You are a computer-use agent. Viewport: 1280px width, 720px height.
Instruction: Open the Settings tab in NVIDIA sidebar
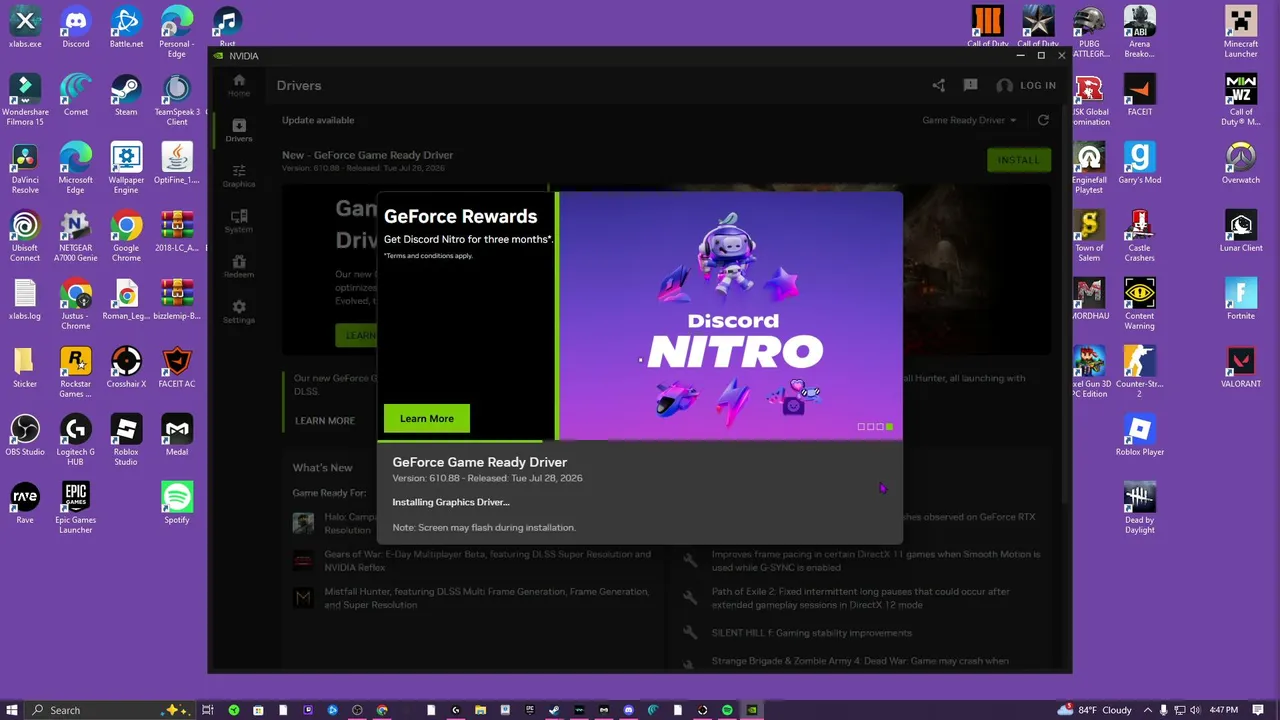(238, 312)
